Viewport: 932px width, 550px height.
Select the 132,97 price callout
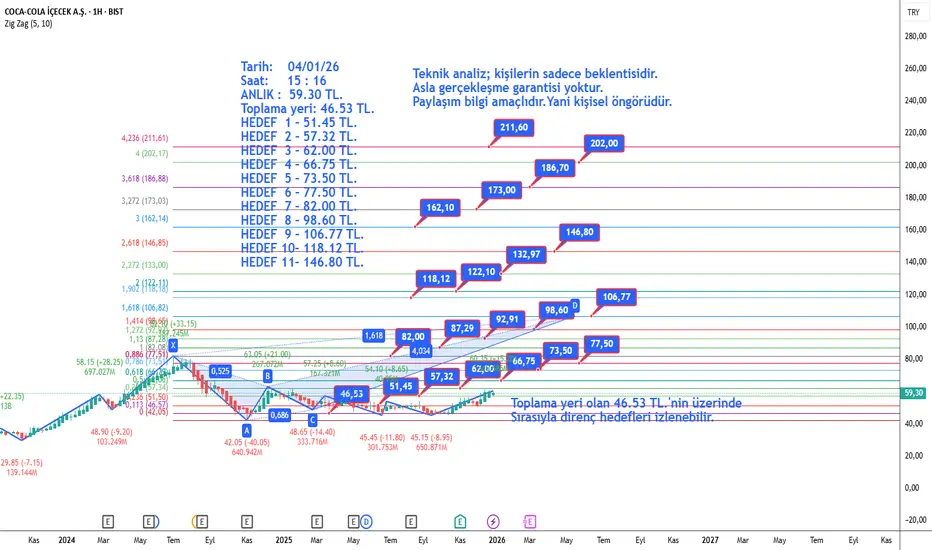click(527, 254)
